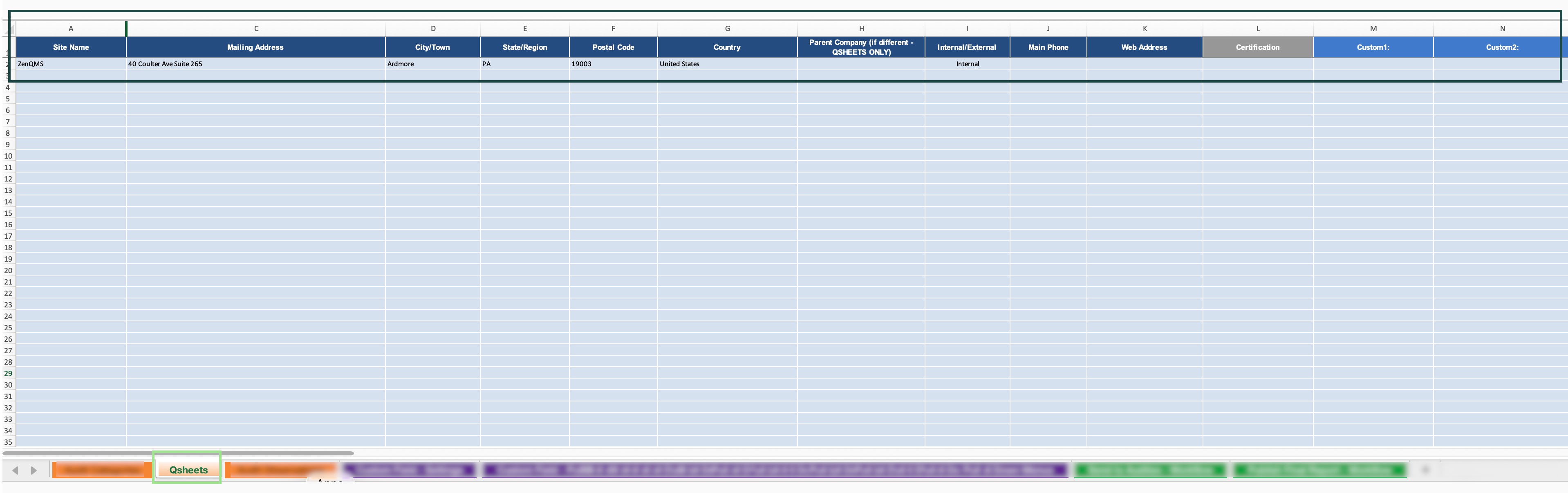1568x493 pixels.
Task: Select row 35 header
Action: [8, 442]
